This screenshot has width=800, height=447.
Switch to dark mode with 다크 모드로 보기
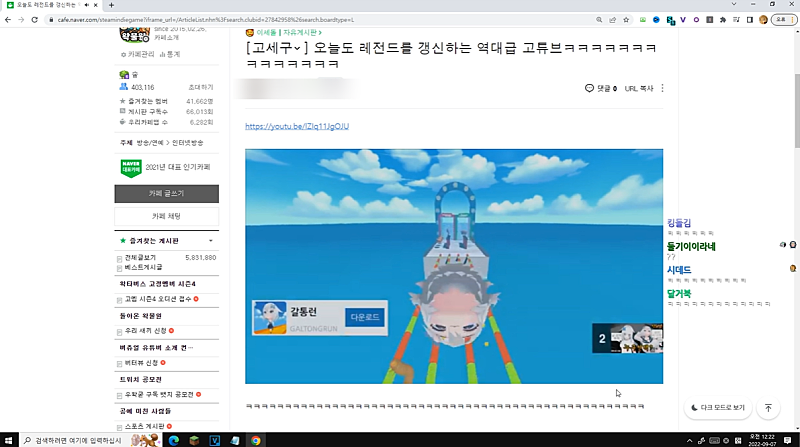[x=718, y=408]
